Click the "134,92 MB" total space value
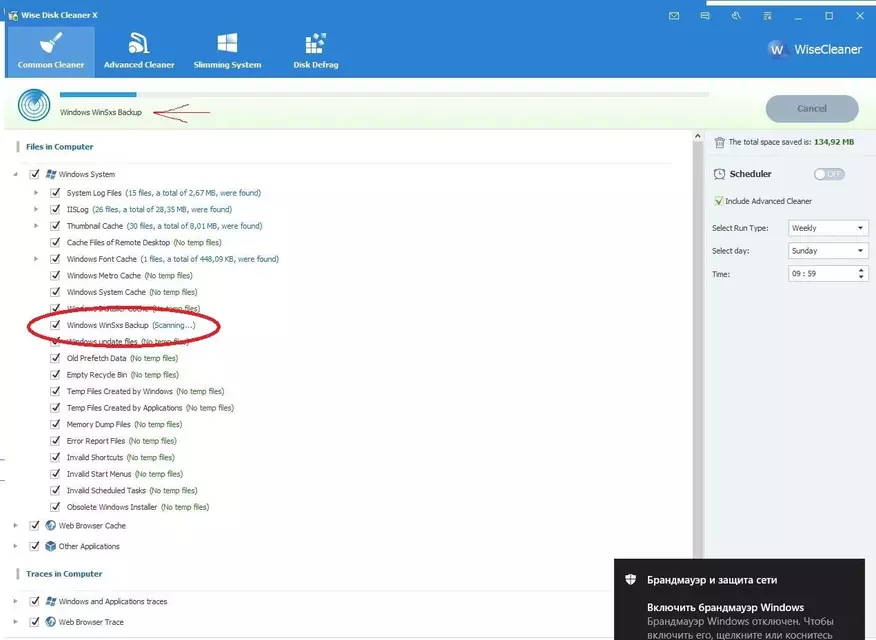This screenshot has height=640, width=876. (x=834, y=142)
